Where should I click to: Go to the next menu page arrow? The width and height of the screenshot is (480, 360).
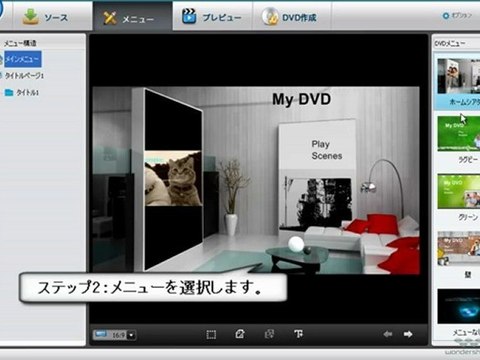(x=408, y=334)
